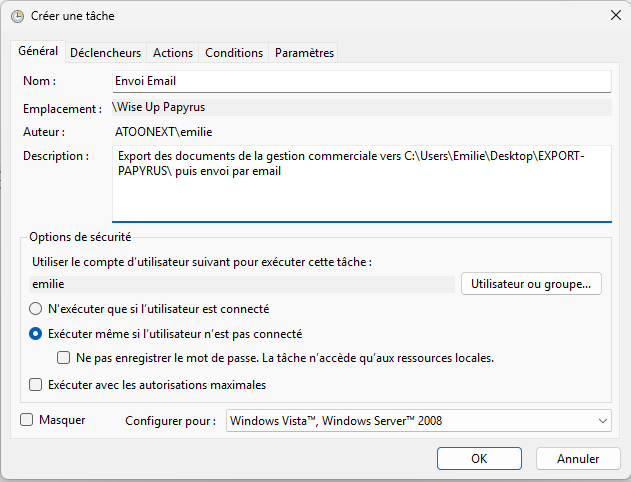
Task: Show the Paramètres tab
Action: (x=305, y=53)
